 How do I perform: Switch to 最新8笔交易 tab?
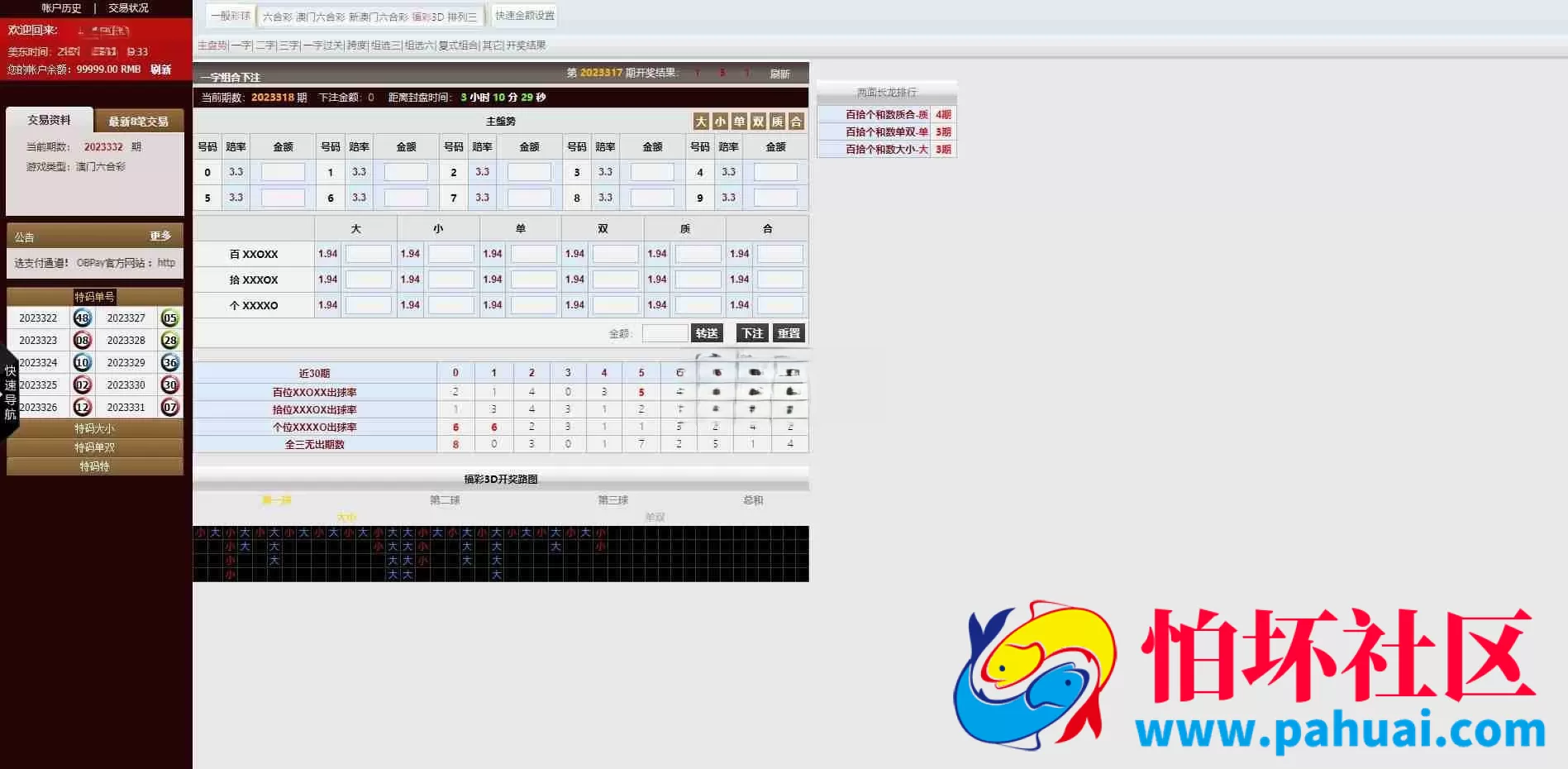pos(139,122)
